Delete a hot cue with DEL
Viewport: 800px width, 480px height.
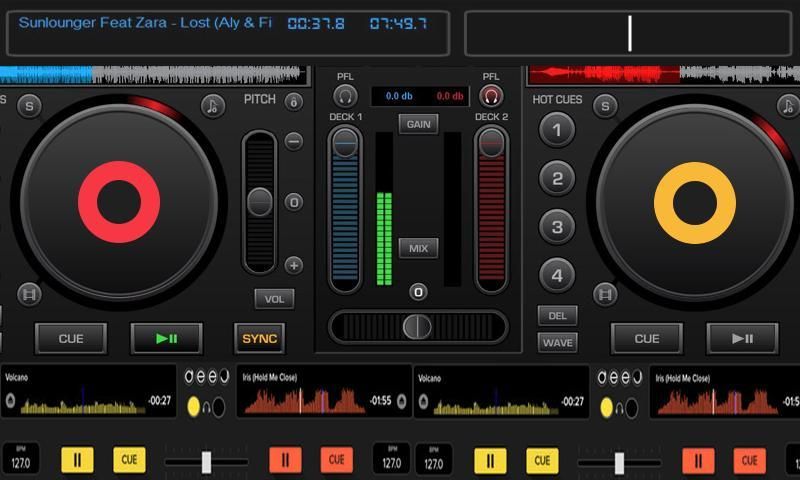[557, 315]
